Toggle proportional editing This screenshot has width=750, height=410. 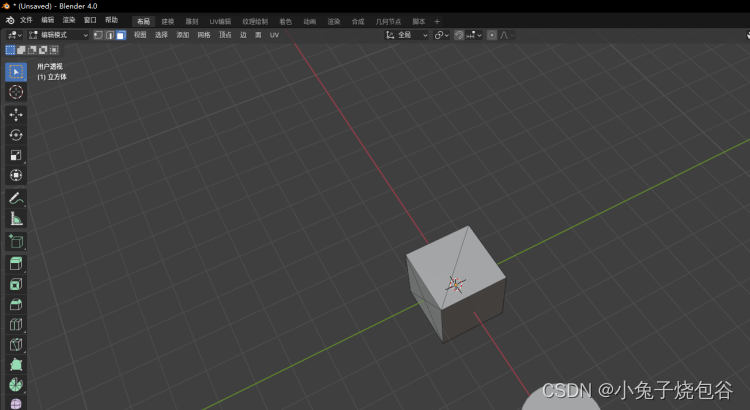(492, 35)
